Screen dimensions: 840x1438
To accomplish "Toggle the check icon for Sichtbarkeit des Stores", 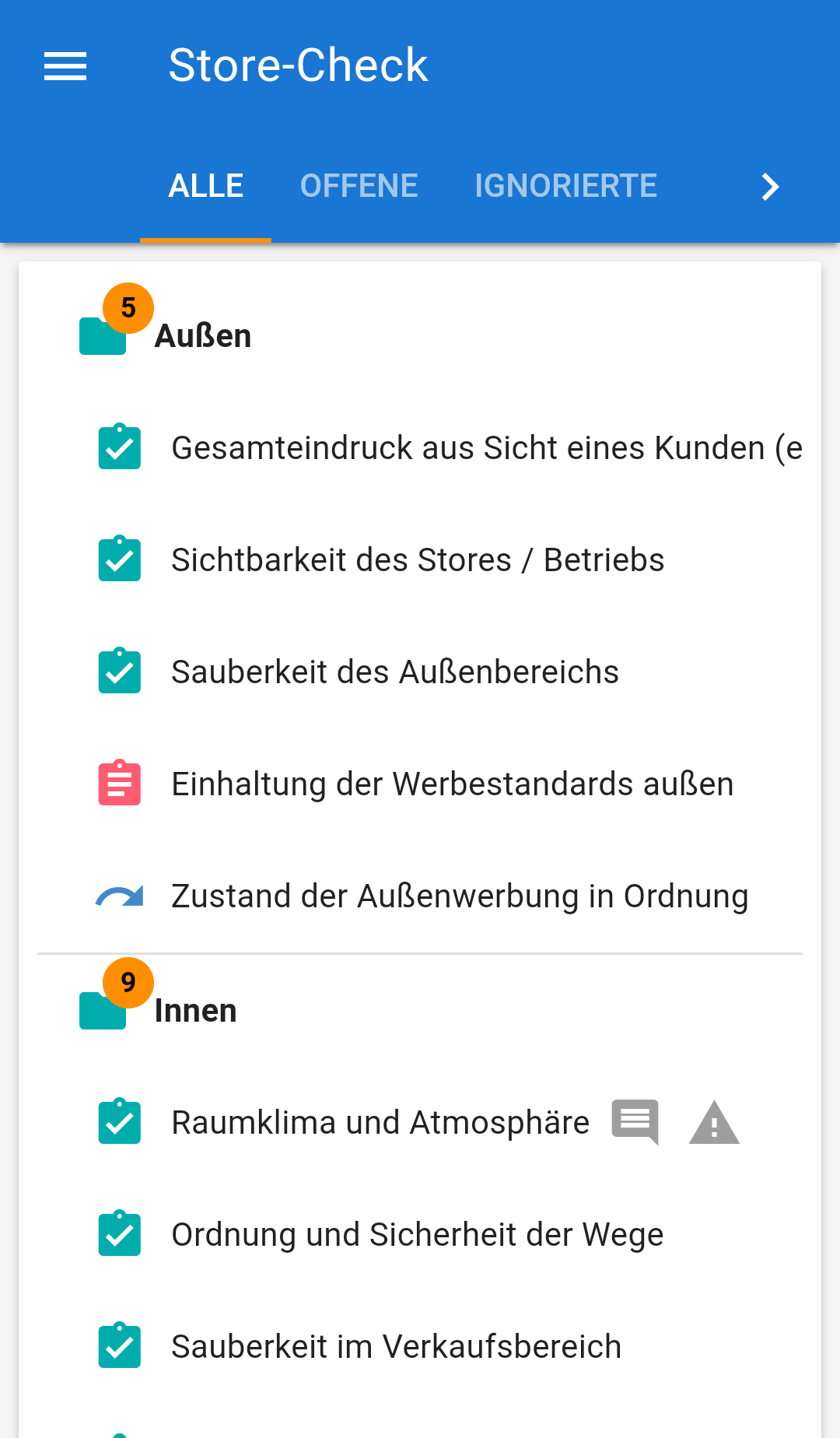I will [120, 559].
